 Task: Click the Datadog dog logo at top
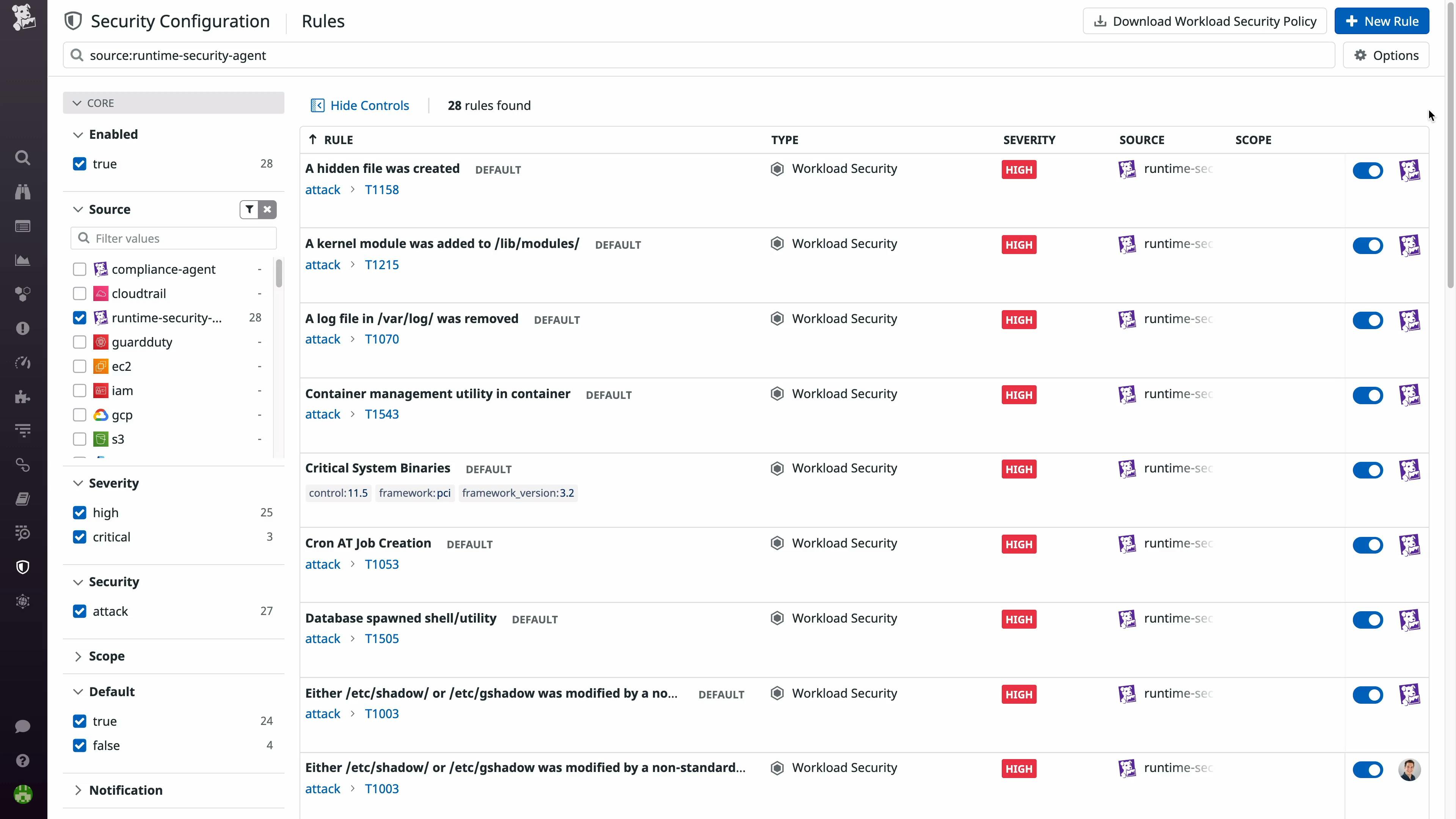pos(24,18)
